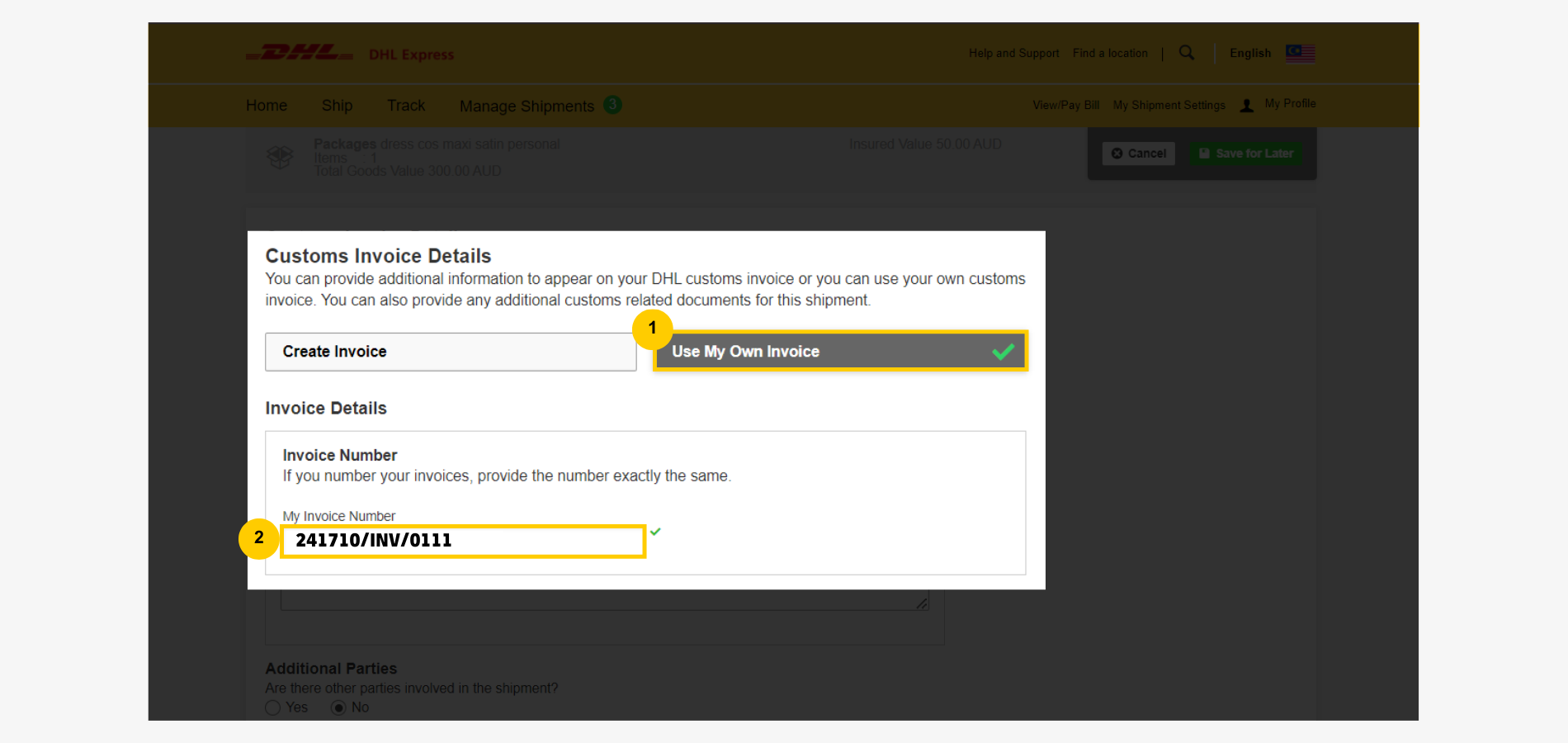Select No for additional parties
This screenshot has width=1568, height=743.
click(x=338, y=708)
